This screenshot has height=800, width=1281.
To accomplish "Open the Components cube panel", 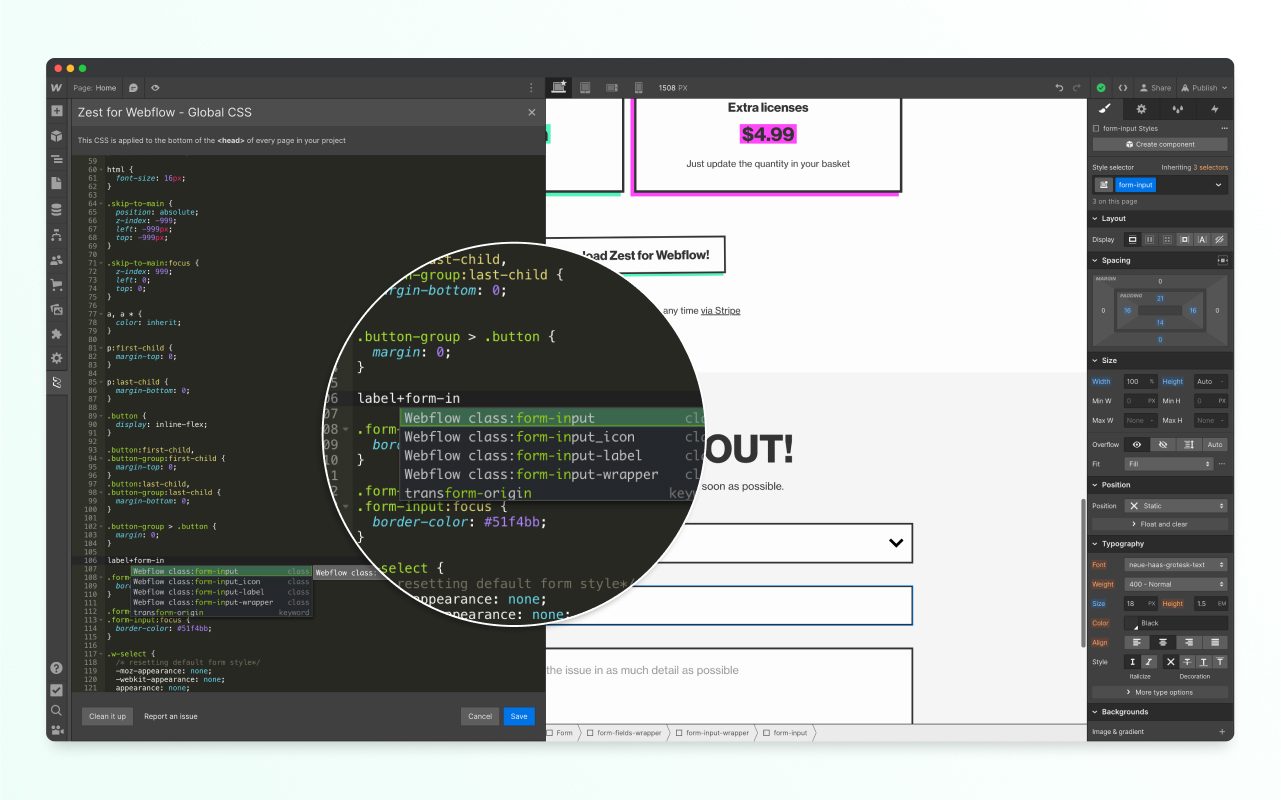I will point(57,136).
